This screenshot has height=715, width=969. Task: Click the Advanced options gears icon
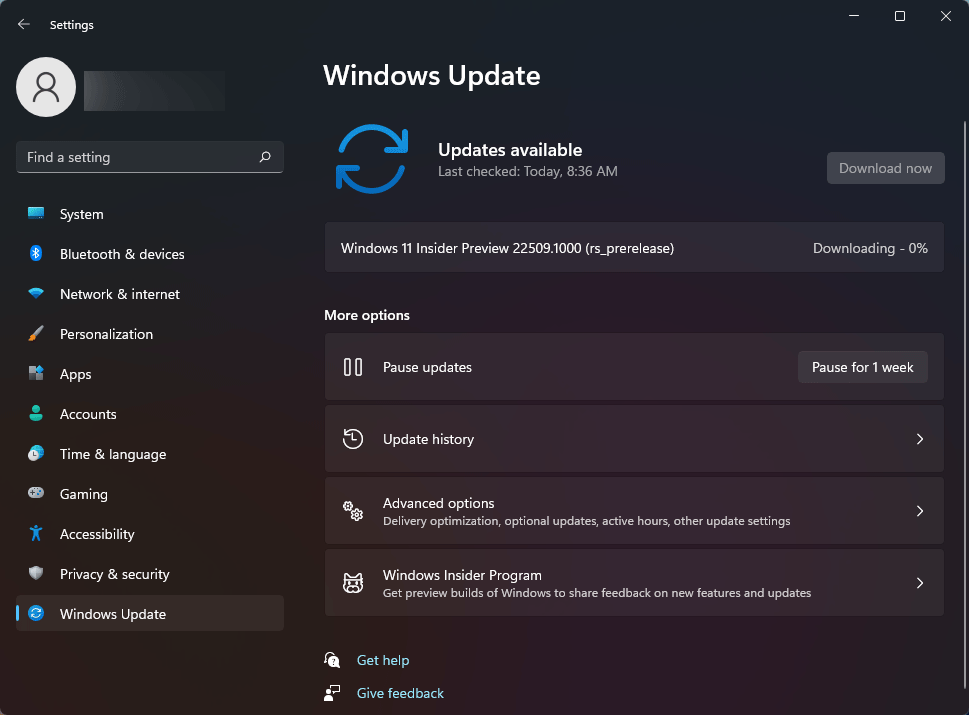353,511
